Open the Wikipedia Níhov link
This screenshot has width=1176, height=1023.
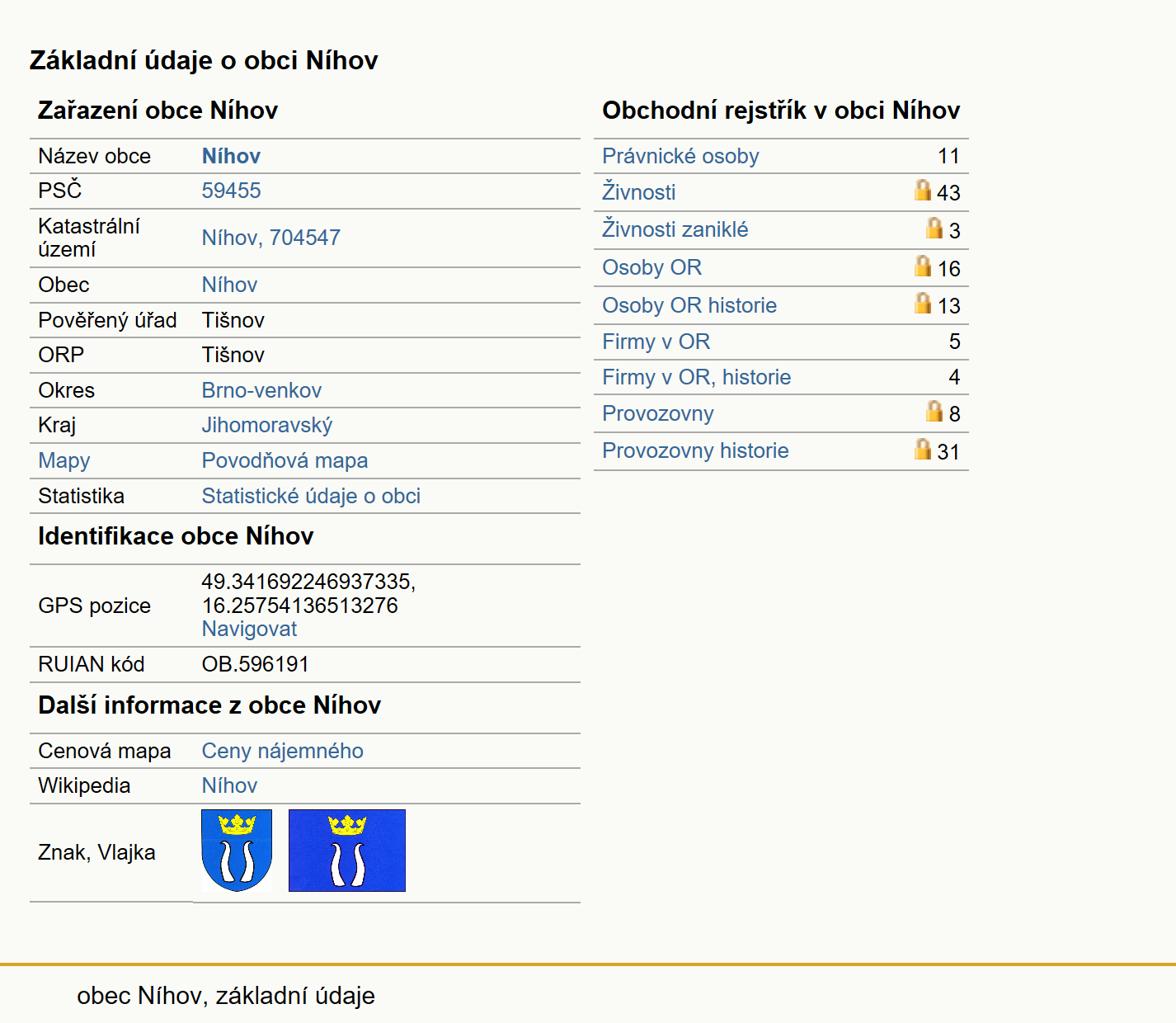(229, 785)
